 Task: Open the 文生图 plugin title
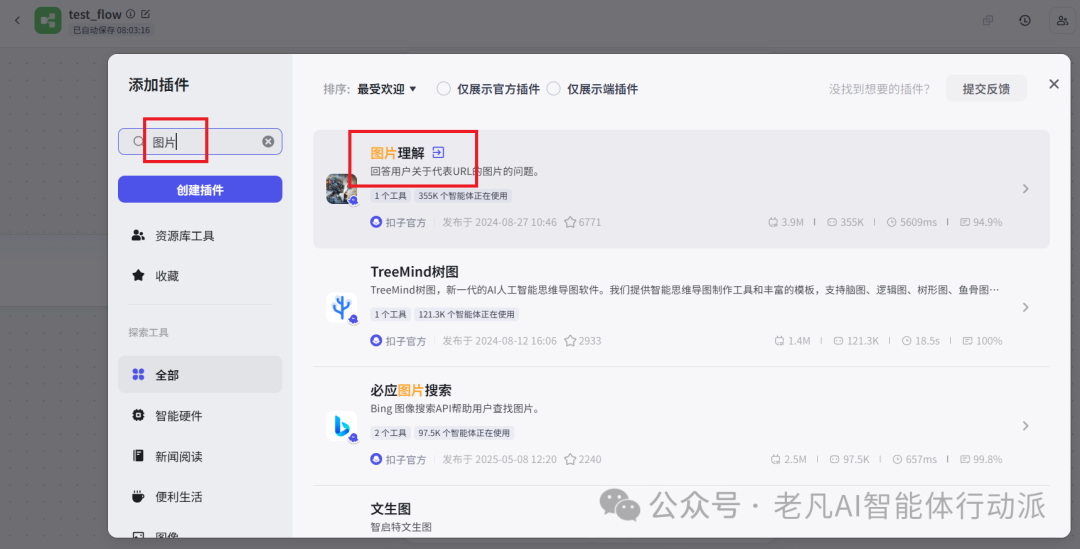(391, 508)
